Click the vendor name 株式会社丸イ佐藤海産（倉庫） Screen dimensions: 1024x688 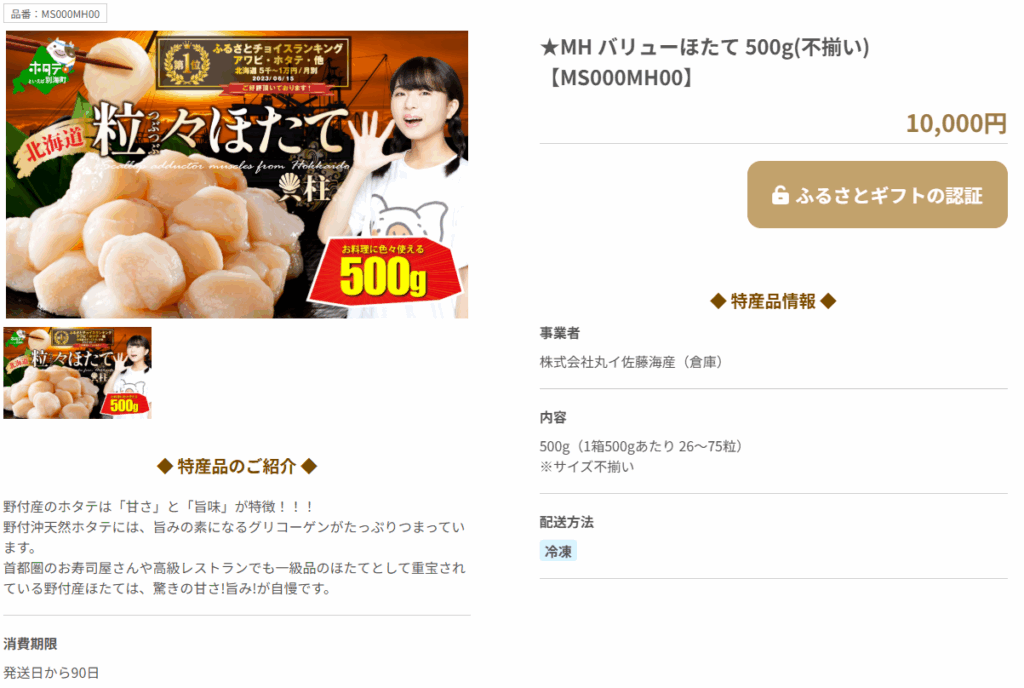coord(632,362)
